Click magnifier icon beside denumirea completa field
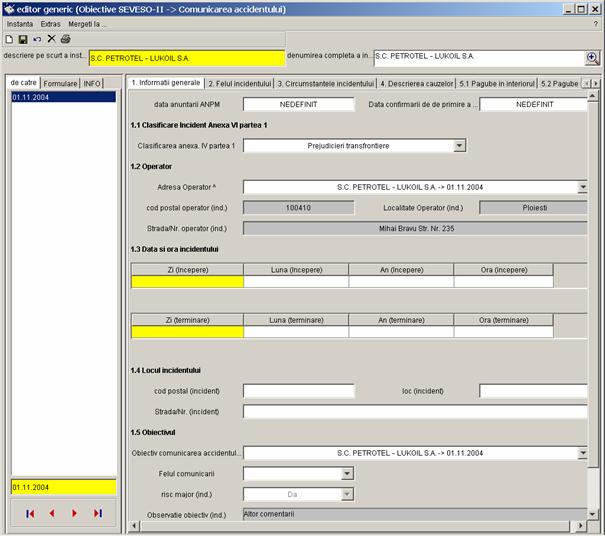This screenshot has width=605, height=536. click(x=592, y=58)
